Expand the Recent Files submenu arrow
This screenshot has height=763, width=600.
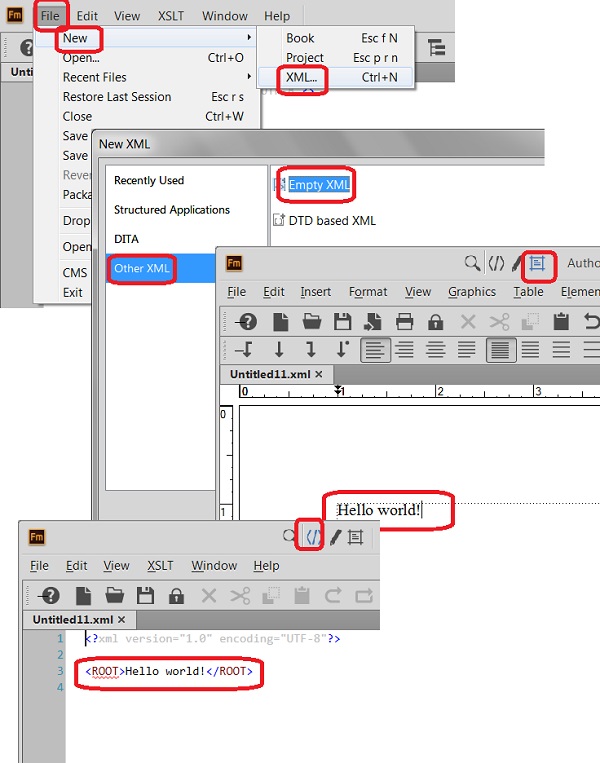pos(249,76)
